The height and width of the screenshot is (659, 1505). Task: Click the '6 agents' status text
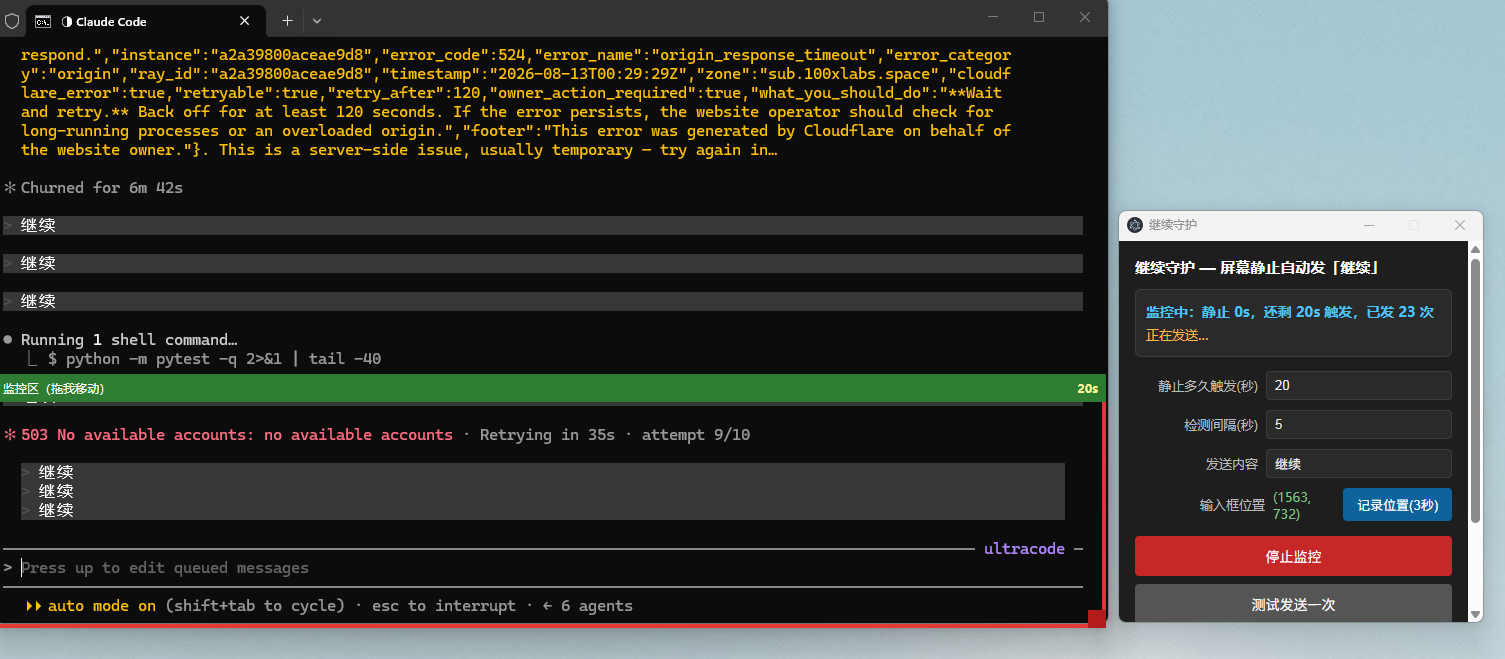(x=597, y=606)
